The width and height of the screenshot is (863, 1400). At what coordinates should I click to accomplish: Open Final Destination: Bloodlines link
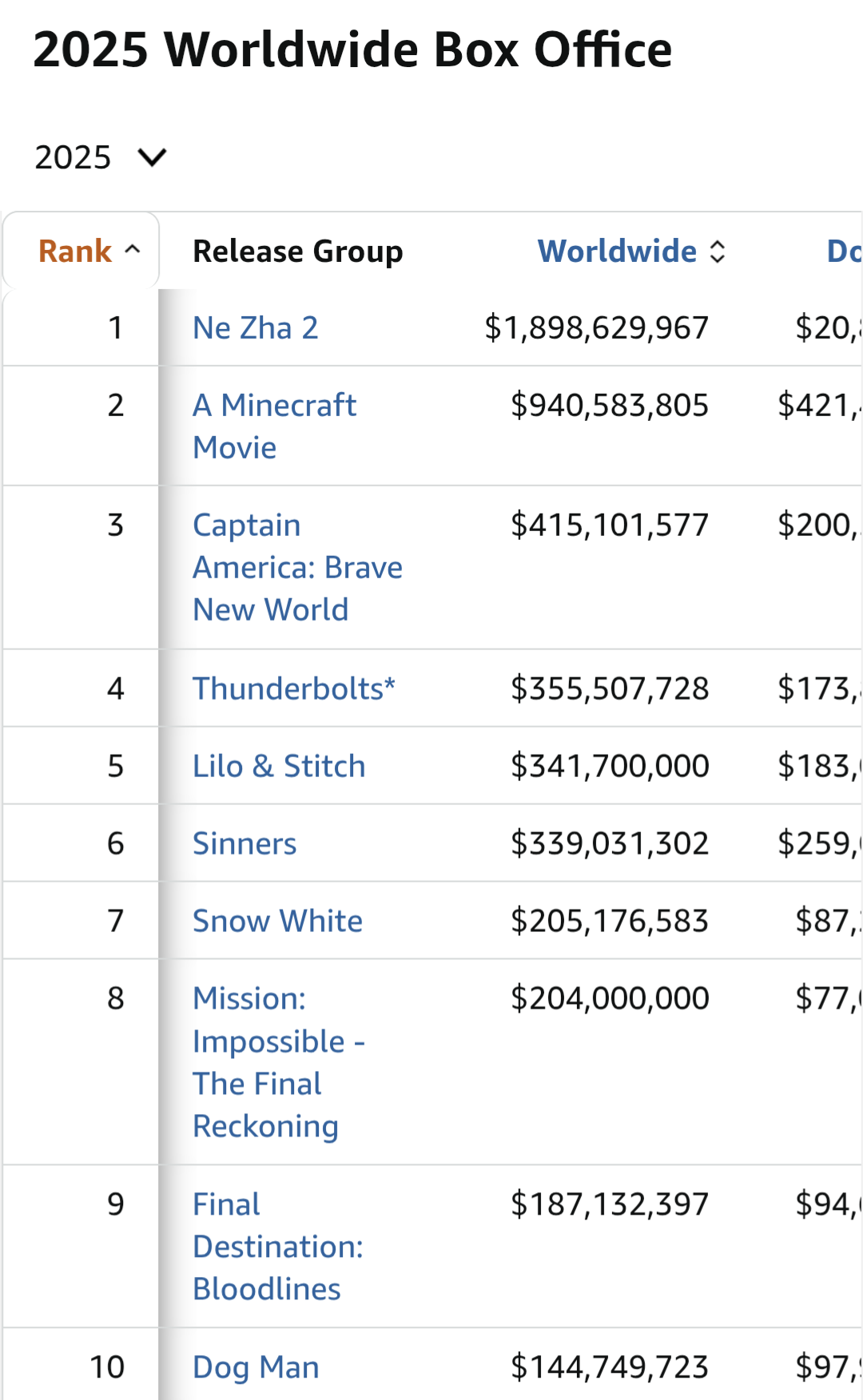pyautogui.click(x=278, y=1247)
